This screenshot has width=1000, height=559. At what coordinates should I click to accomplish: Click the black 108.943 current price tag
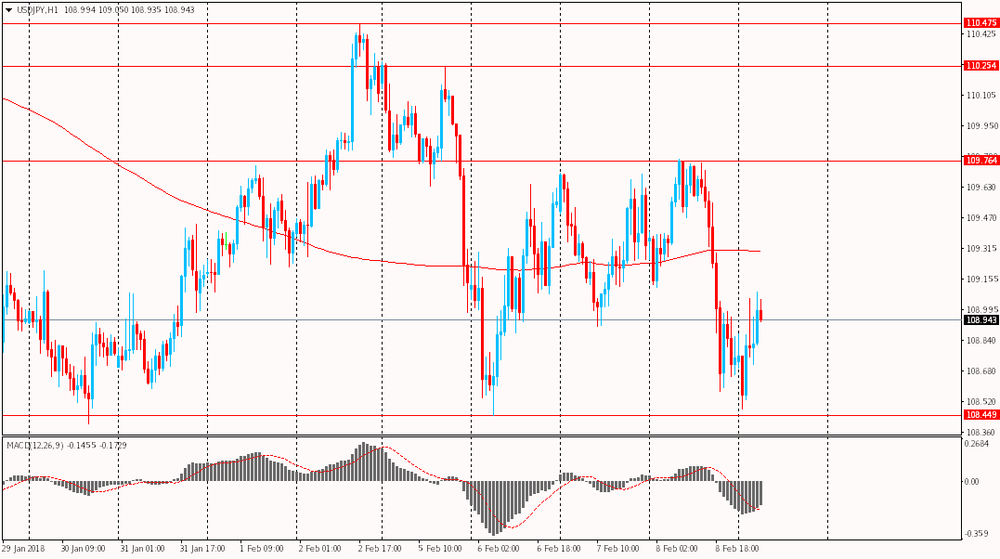click(981, 320)
